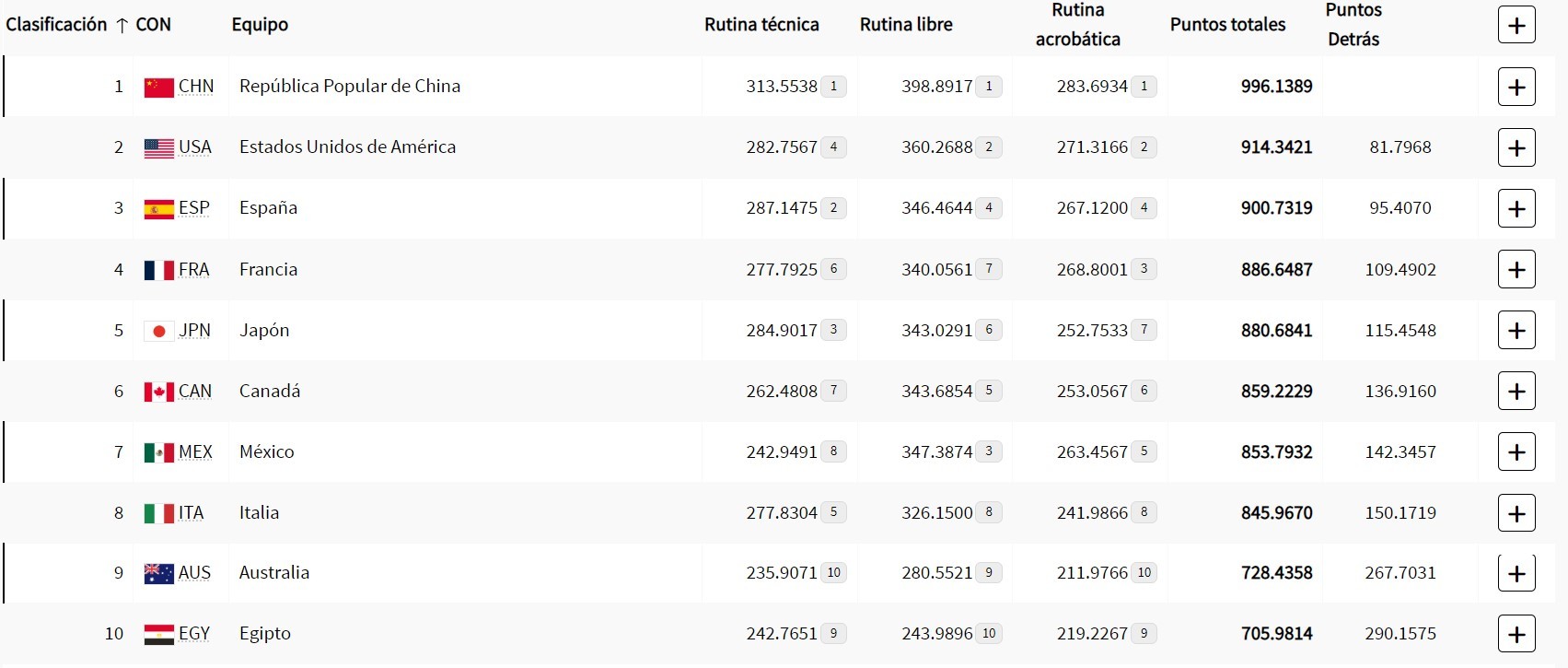Expand Italia row with plus button

(1516, 512)
